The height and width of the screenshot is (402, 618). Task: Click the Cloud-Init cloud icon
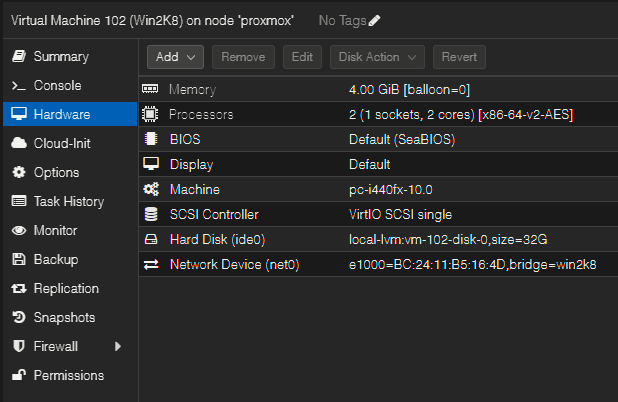click(x=19, y=143)
